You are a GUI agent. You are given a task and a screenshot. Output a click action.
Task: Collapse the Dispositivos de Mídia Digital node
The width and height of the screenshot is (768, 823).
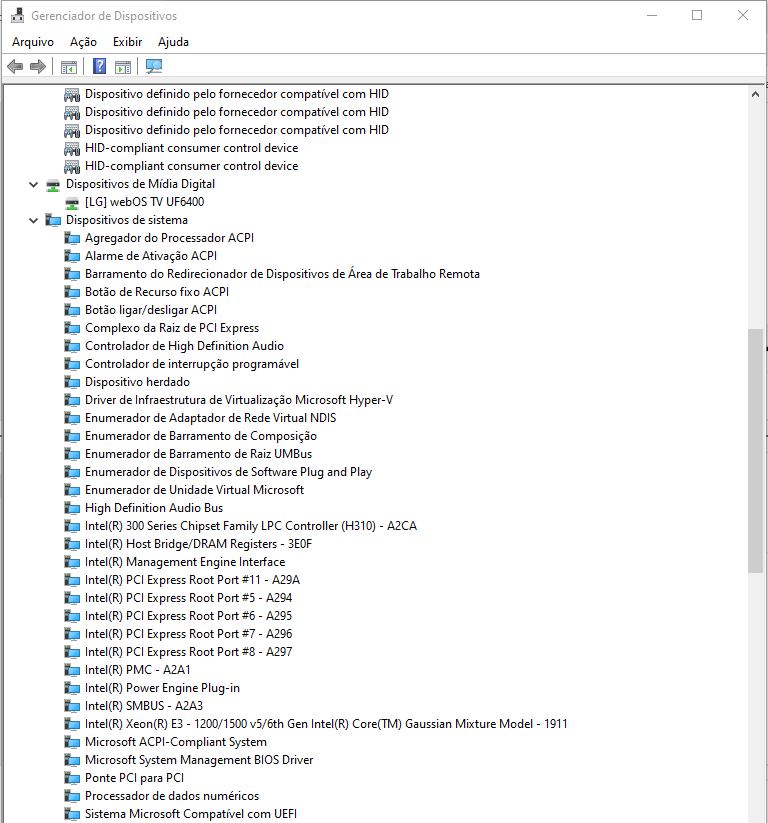pos(34,184)
